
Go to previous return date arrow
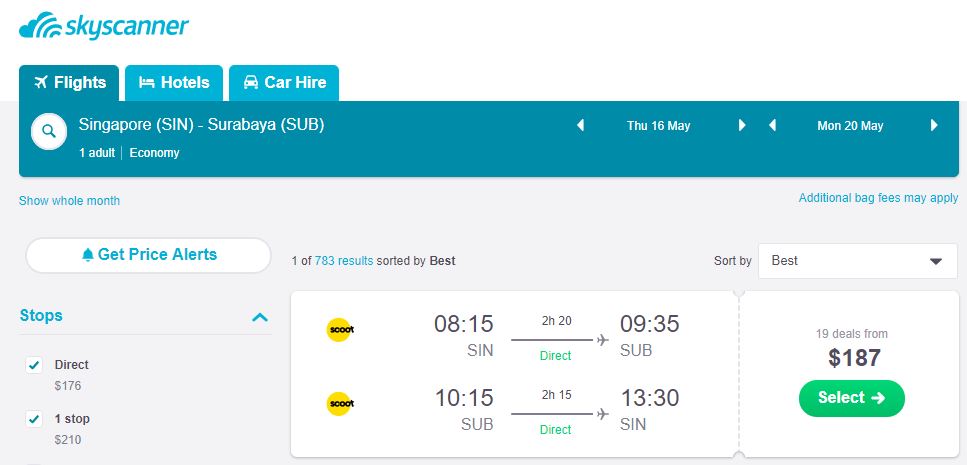pyautogui.click(x=772, y=126)
